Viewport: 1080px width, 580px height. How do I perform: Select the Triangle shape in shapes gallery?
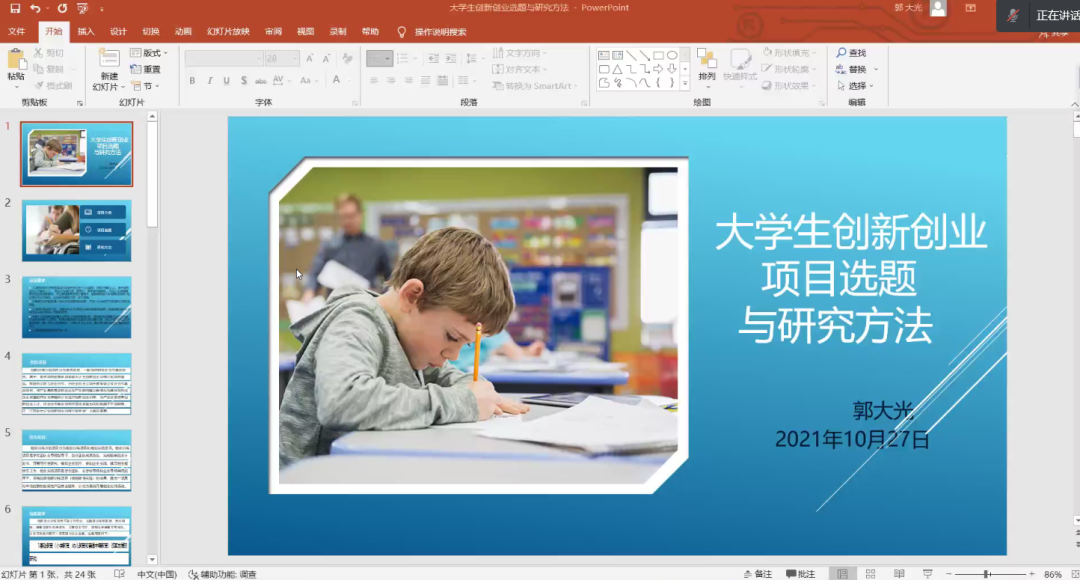point(617,69)
